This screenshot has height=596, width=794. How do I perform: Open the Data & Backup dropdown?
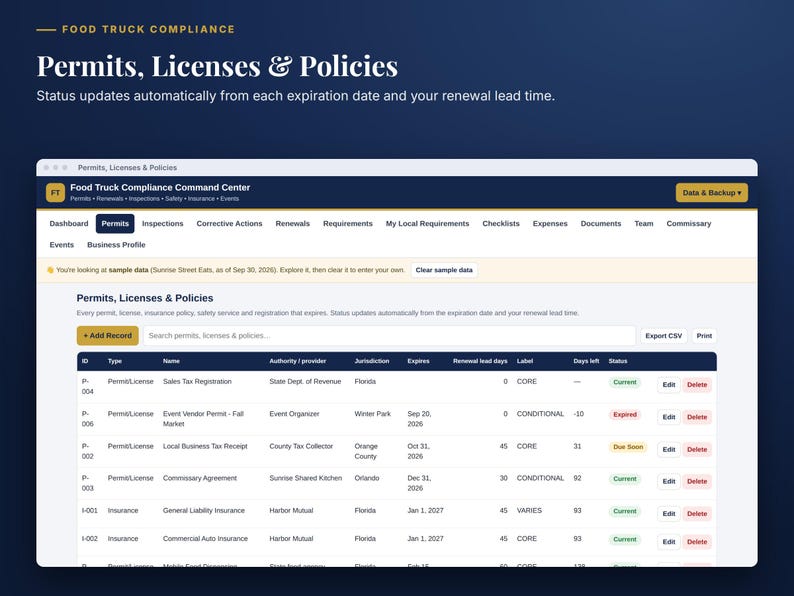711,192
